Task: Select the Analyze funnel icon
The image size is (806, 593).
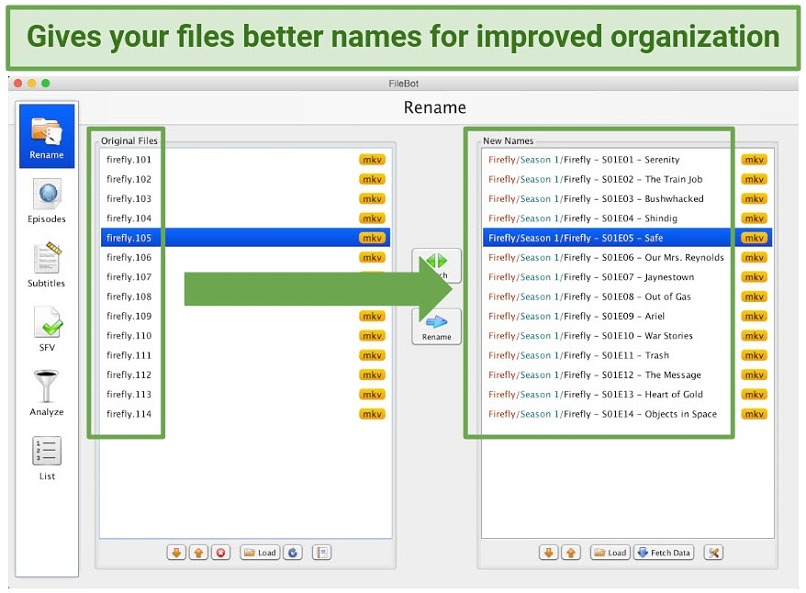Action: coord(46,393)
